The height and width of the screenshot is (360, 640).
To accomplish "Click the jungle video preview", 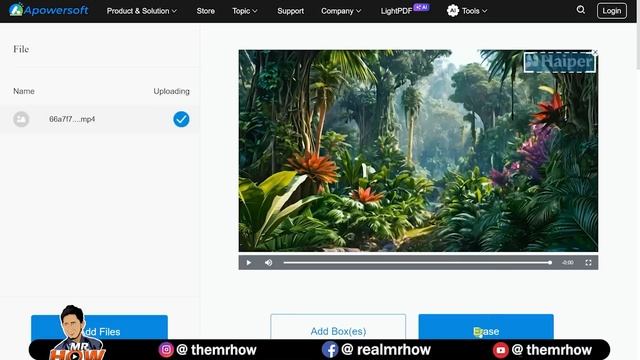I will coord(418,151).
